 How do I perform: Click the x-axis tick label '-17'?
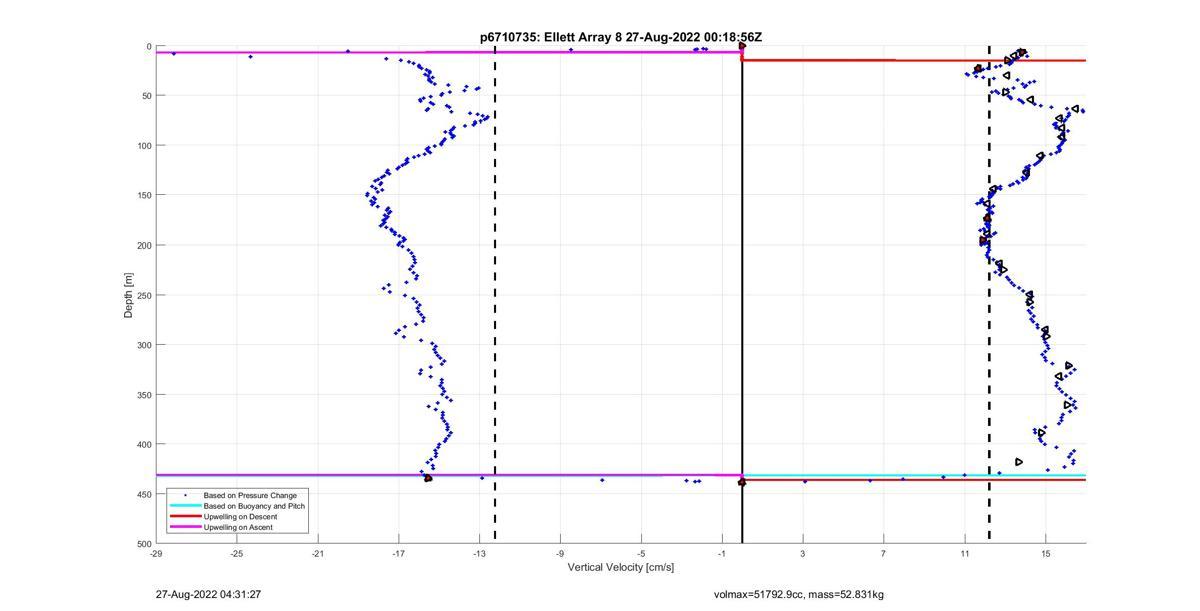click(x=398, y=553)
